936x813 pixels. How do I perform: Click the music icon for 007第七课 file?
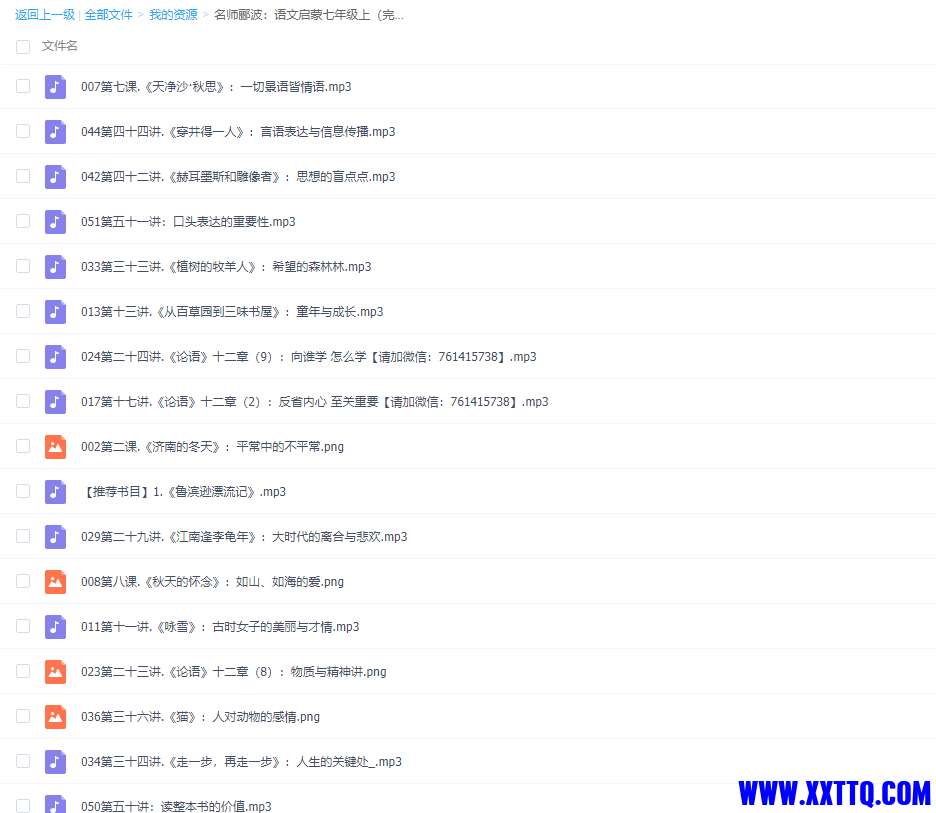[56, 87]
